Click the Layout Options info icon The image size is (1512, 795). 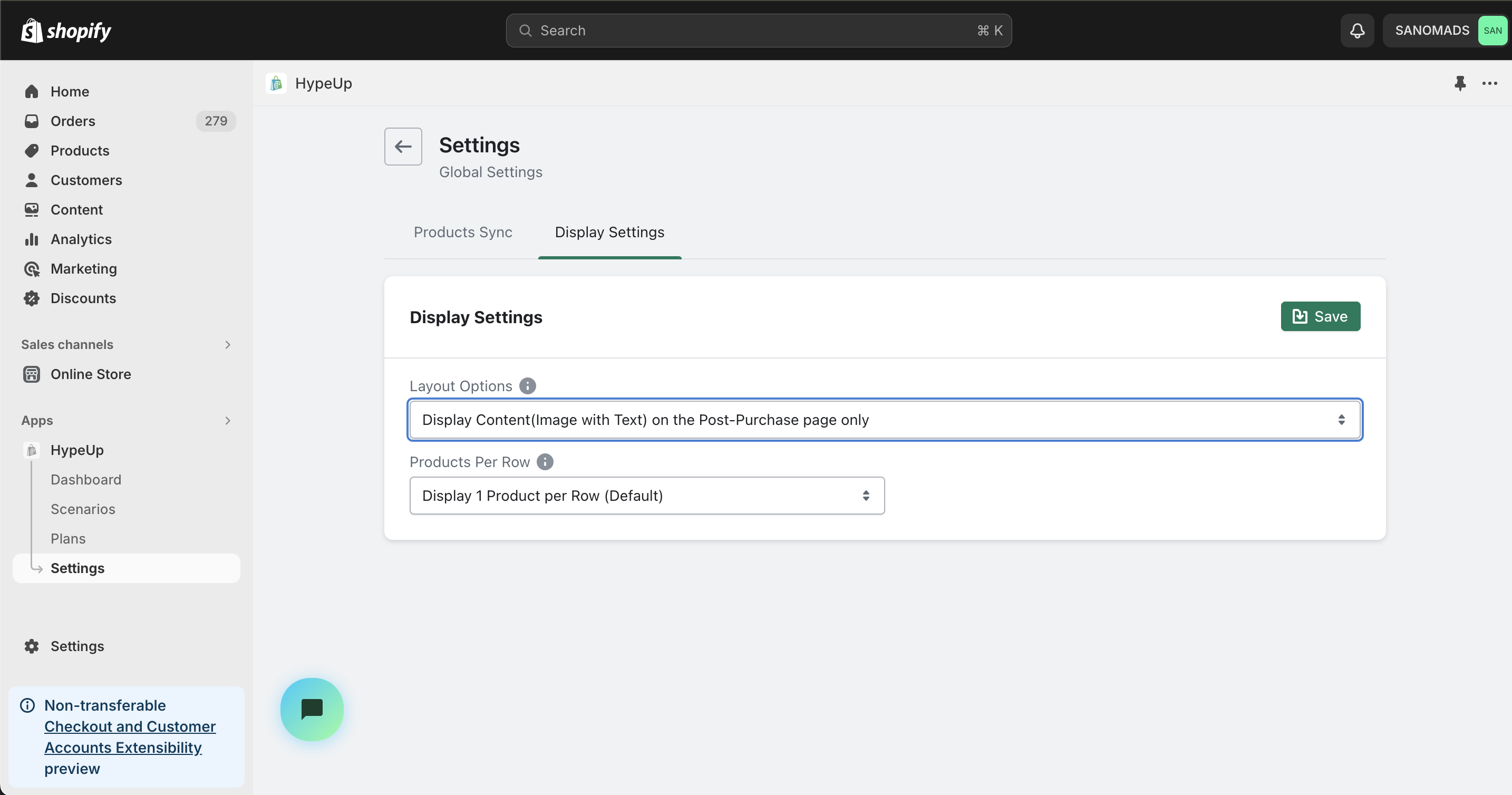point(527,386)
